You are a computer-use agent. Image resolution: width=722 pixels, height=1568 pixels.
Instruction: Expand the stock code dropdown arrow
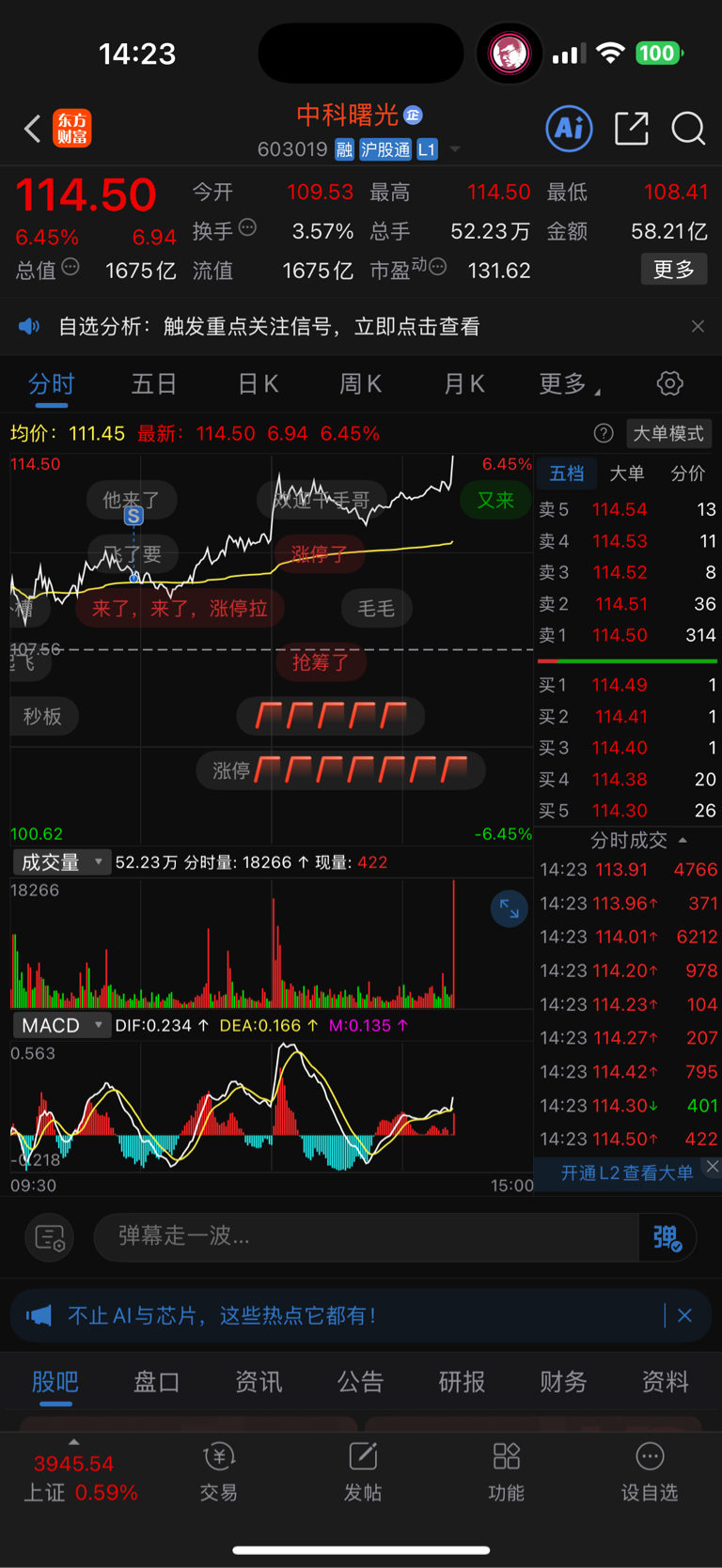[455, 149]
